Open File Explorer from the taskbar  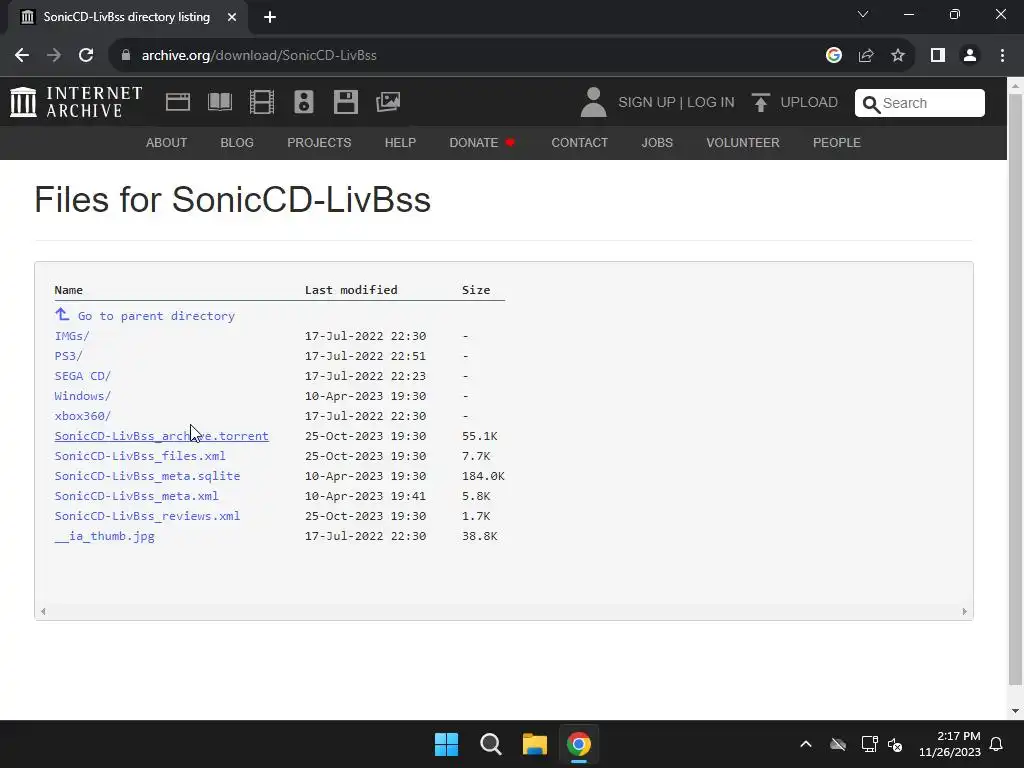[534, 744]
